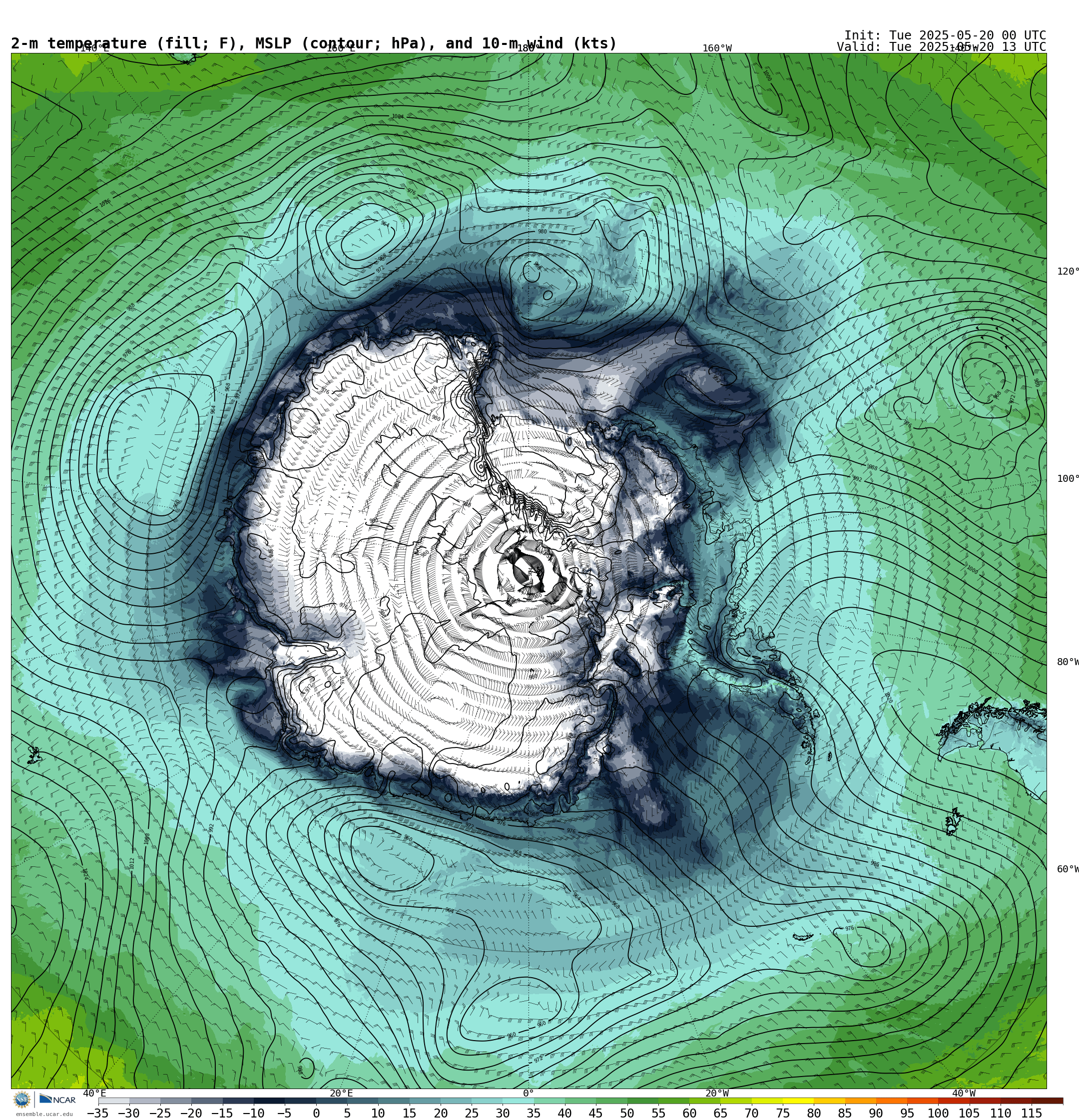Pick the 100 to 105 dark red swatch
This screenshot has width=1079, height=1120.
pyautogui.click(x=954, y=1101)
